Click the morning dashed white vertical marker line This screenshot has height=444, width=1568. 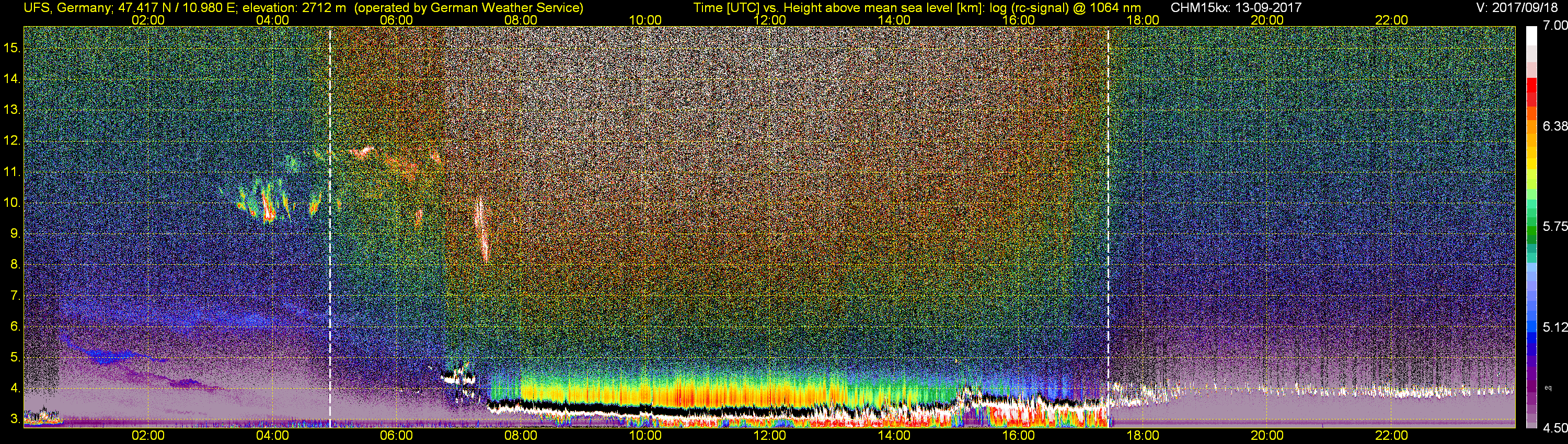point(330,227)
